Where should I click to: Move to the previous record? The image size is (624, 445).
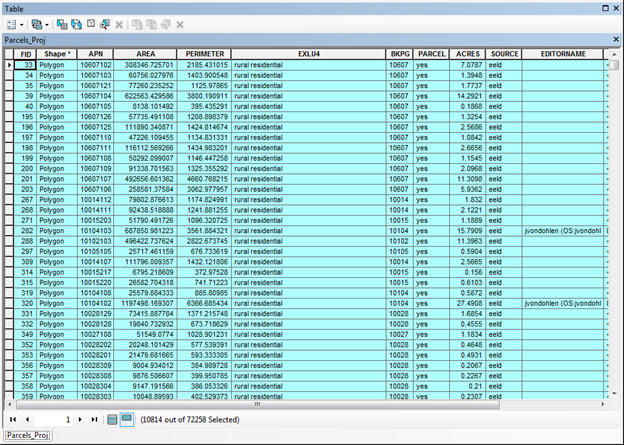click(x=26, y=420)
